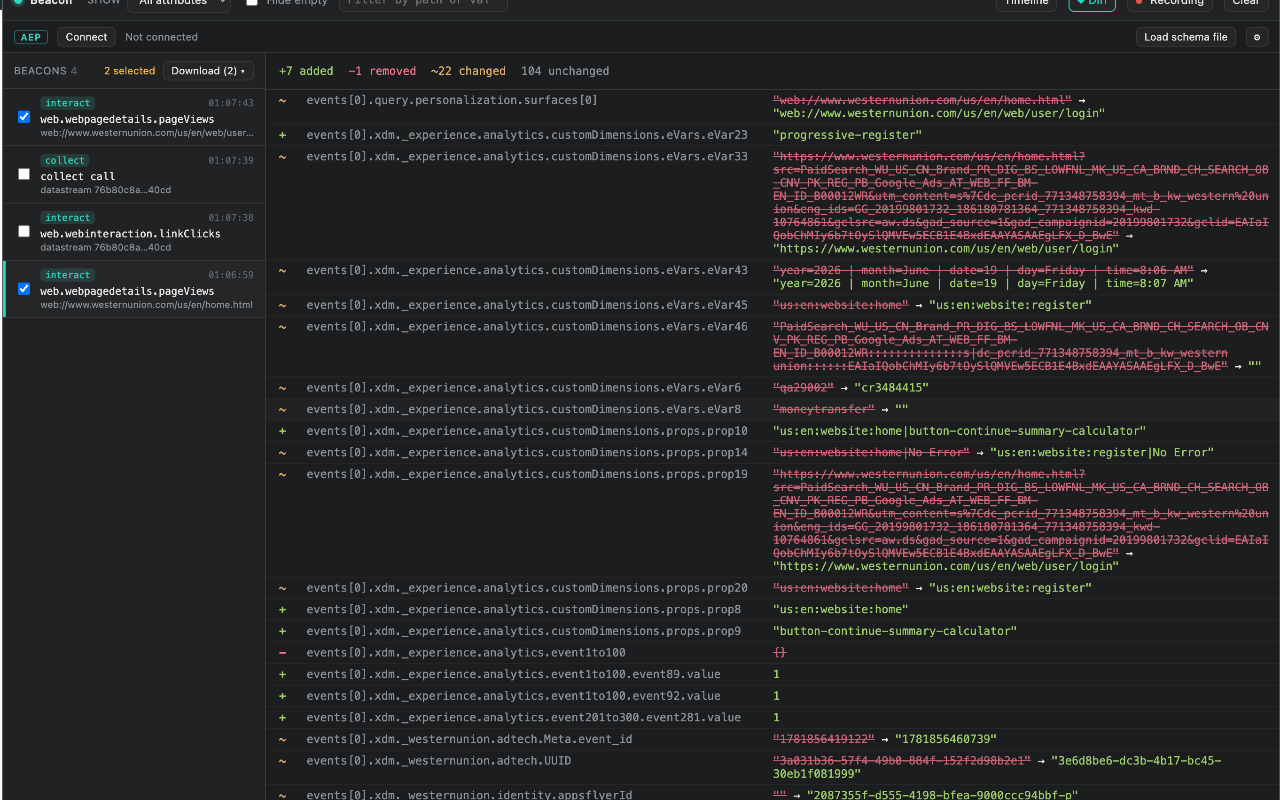Click the Clear button
Viewport: 1280px width, 800px height.
click(1246, 3)
